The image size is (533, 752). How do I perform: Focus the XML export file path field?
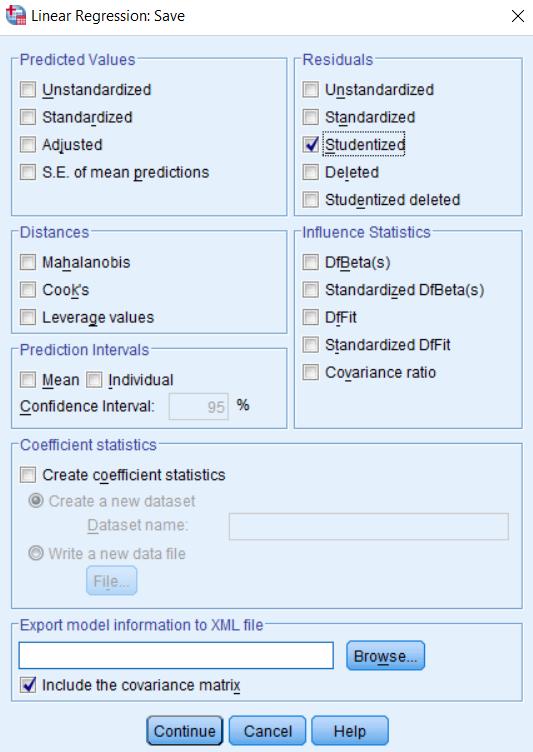click(x=176, y=656)
